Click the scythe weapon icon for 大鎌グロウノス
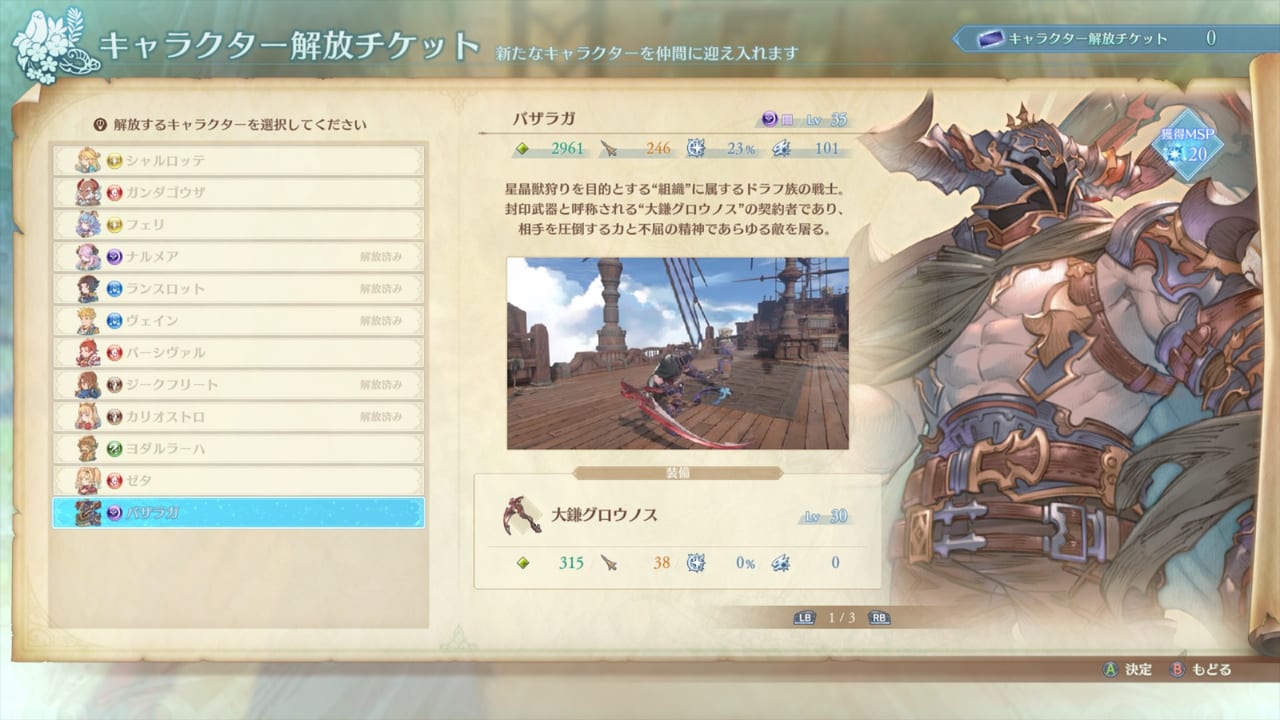Screen dimensions: 1280x720 pos(522,516)
